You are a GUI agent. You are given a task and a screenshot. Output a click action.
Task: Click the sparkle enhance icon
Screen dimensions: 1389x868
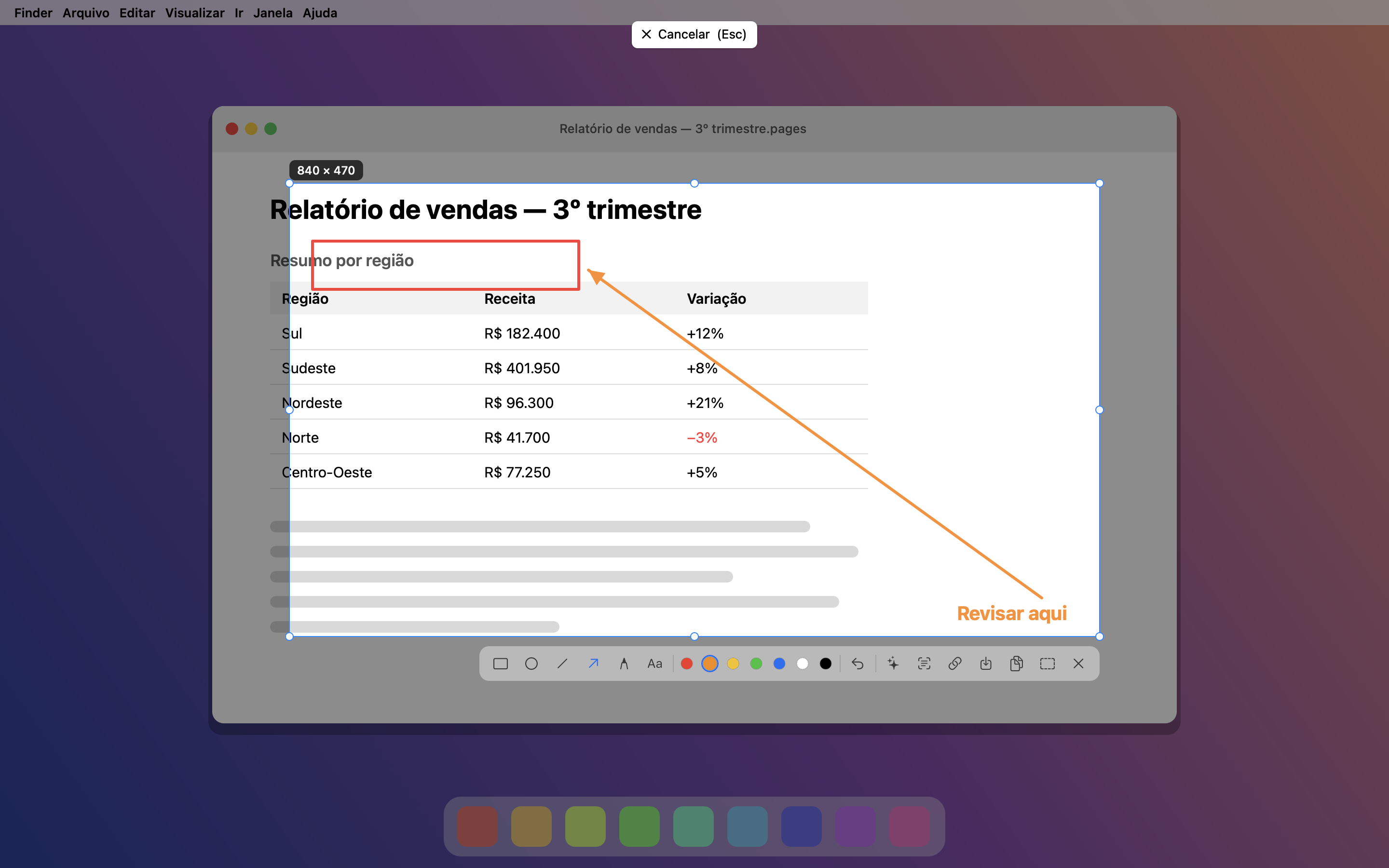[893, 664]
